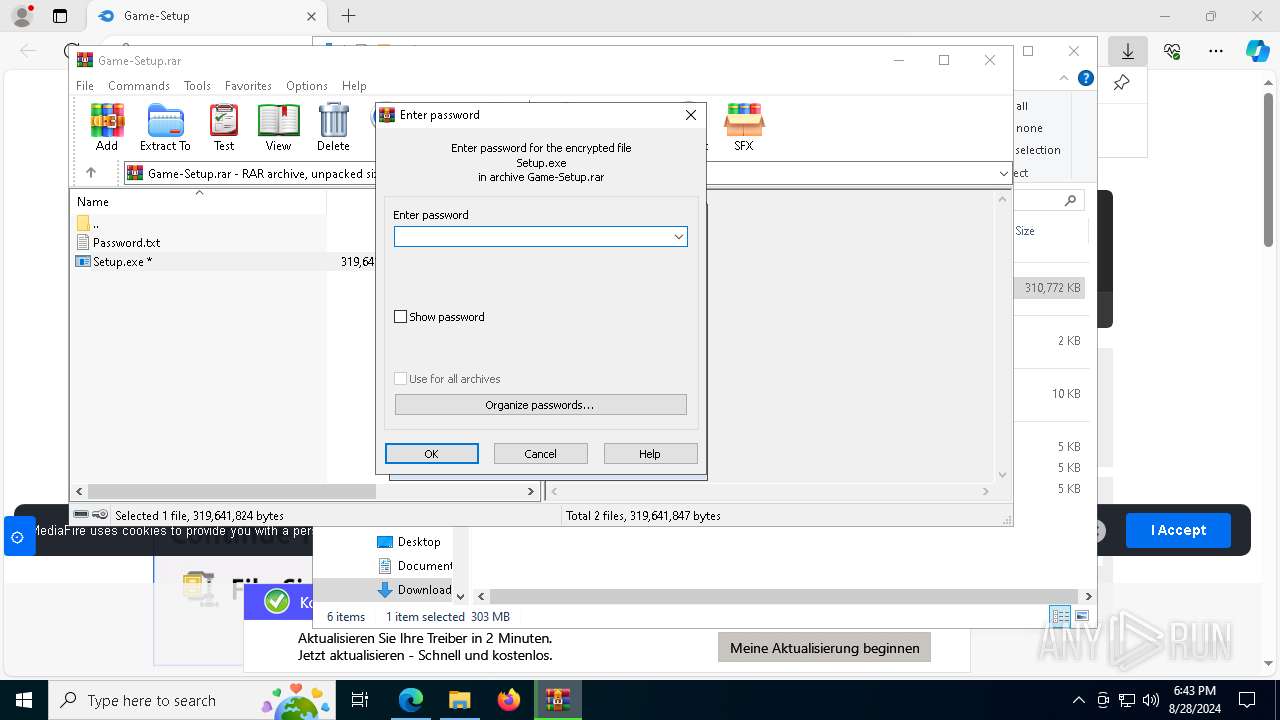This screenshot has width=1280, height=720.
Task: Click the WinRAR file list horizontal scrollbar
Action: click(x=231, y=492)
